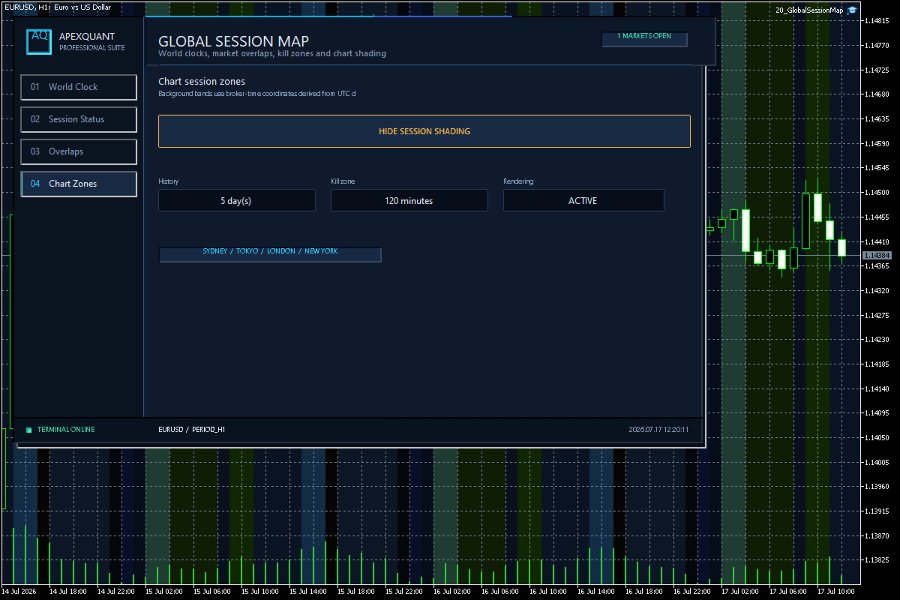
Task: Click the Chart session zones heading
Action: 201,82
